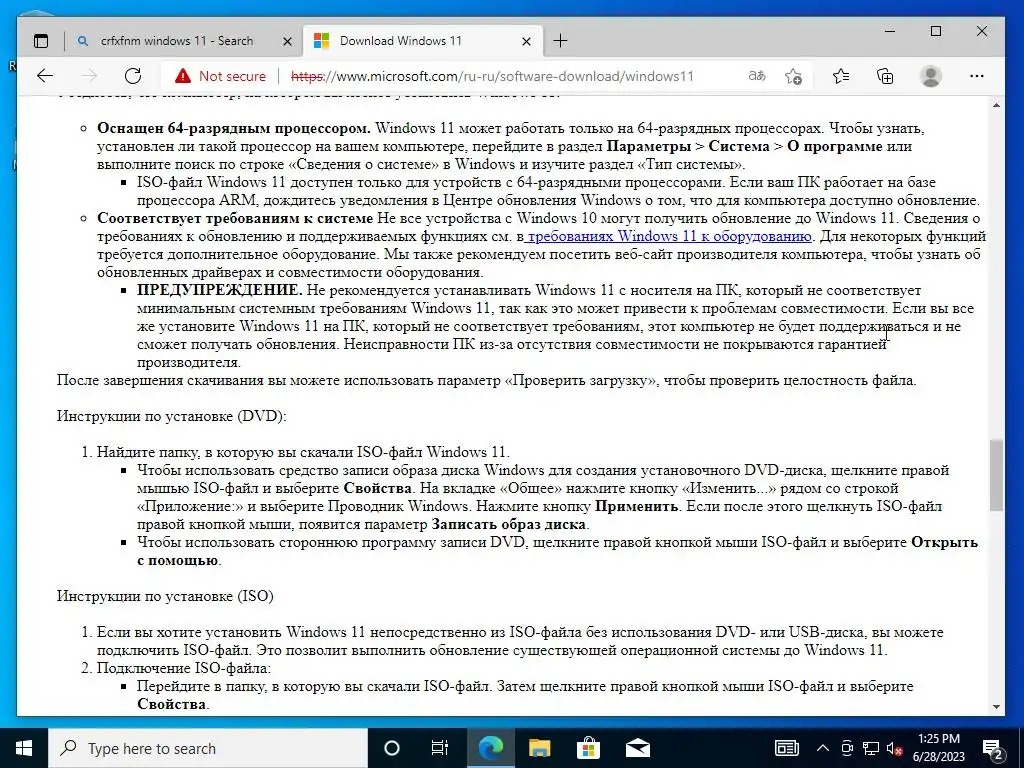This screenshot has width=1024, height=768.
Task: Open the Collections panel
Action: pos(885,76)
